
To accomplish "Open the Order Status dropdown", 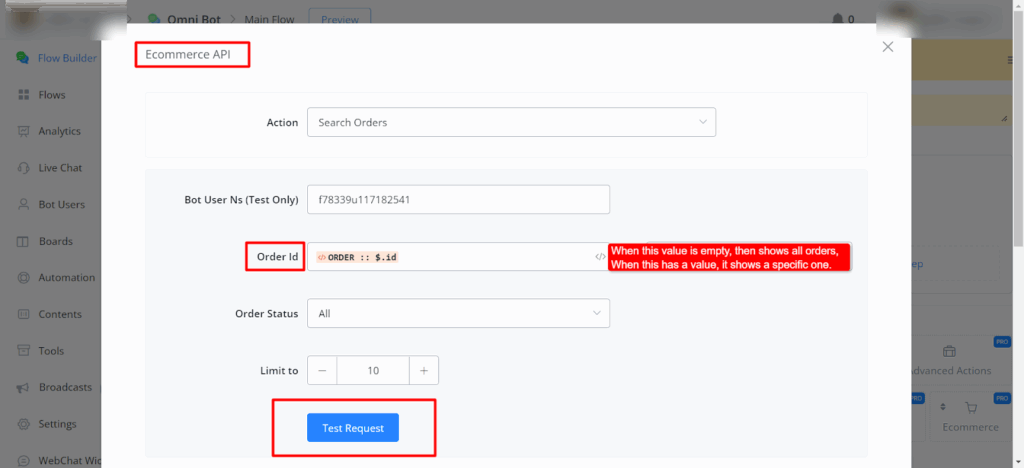I will 458,313.
